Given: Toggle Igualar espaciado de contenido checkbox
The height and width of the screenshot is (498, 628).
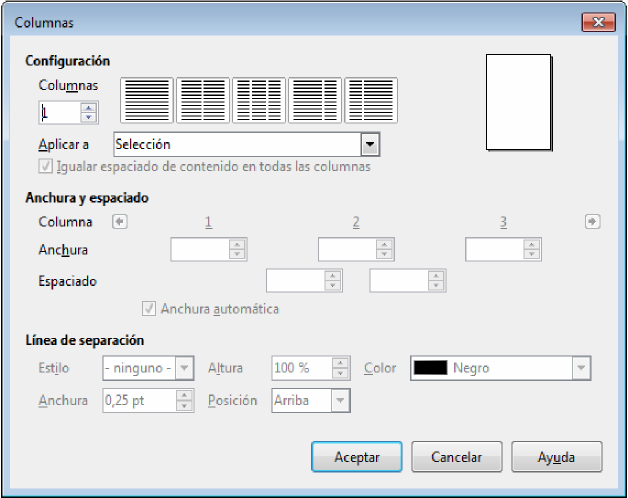Looking at the screenshot, I should [45, 166].
